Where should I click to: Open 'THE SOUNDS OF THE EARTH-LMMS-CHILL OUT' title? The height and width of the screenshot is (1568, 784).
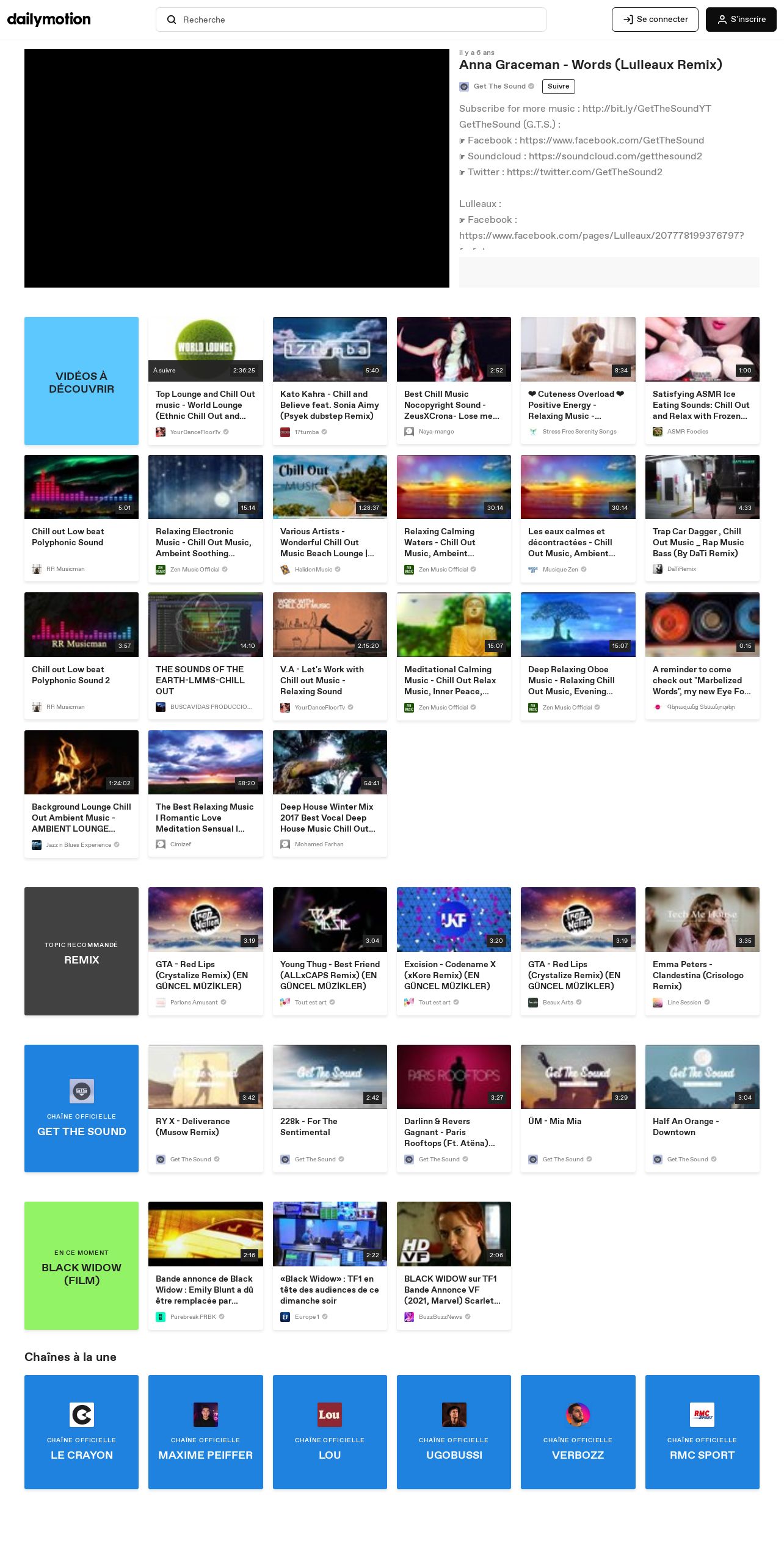[200, 681]
